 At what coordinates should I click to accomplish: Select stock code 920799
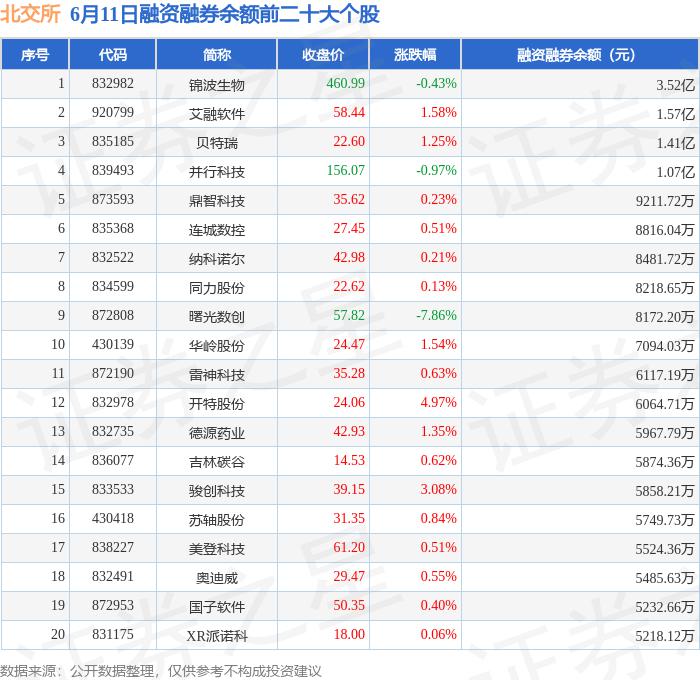point(112,113)
